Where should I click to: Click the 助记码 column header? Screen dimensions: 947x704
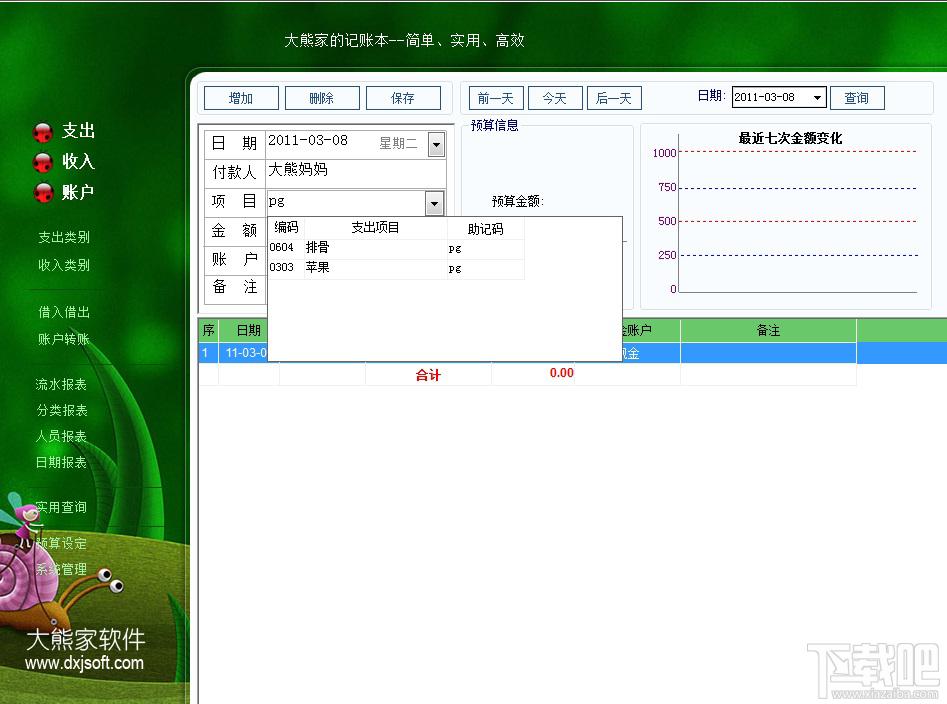coord(486,229)
